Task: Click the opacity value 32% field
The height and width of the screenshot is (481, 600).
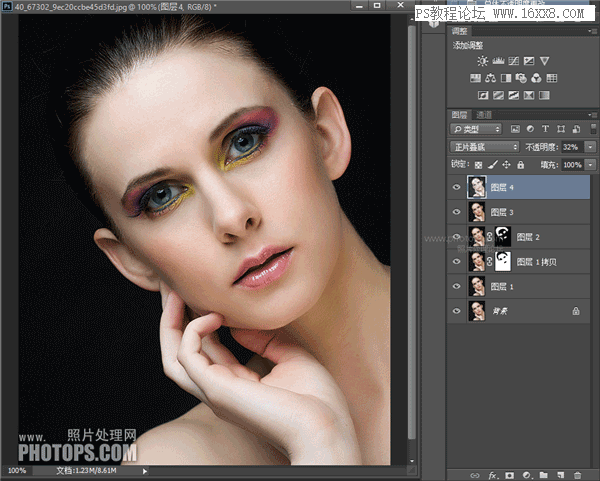Action: click(x=572, y=147)
